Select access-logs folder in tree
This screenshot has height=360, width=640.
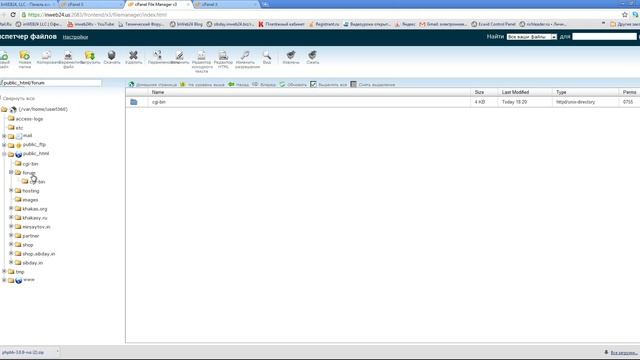pyautogui.click(x=29, y=119)
